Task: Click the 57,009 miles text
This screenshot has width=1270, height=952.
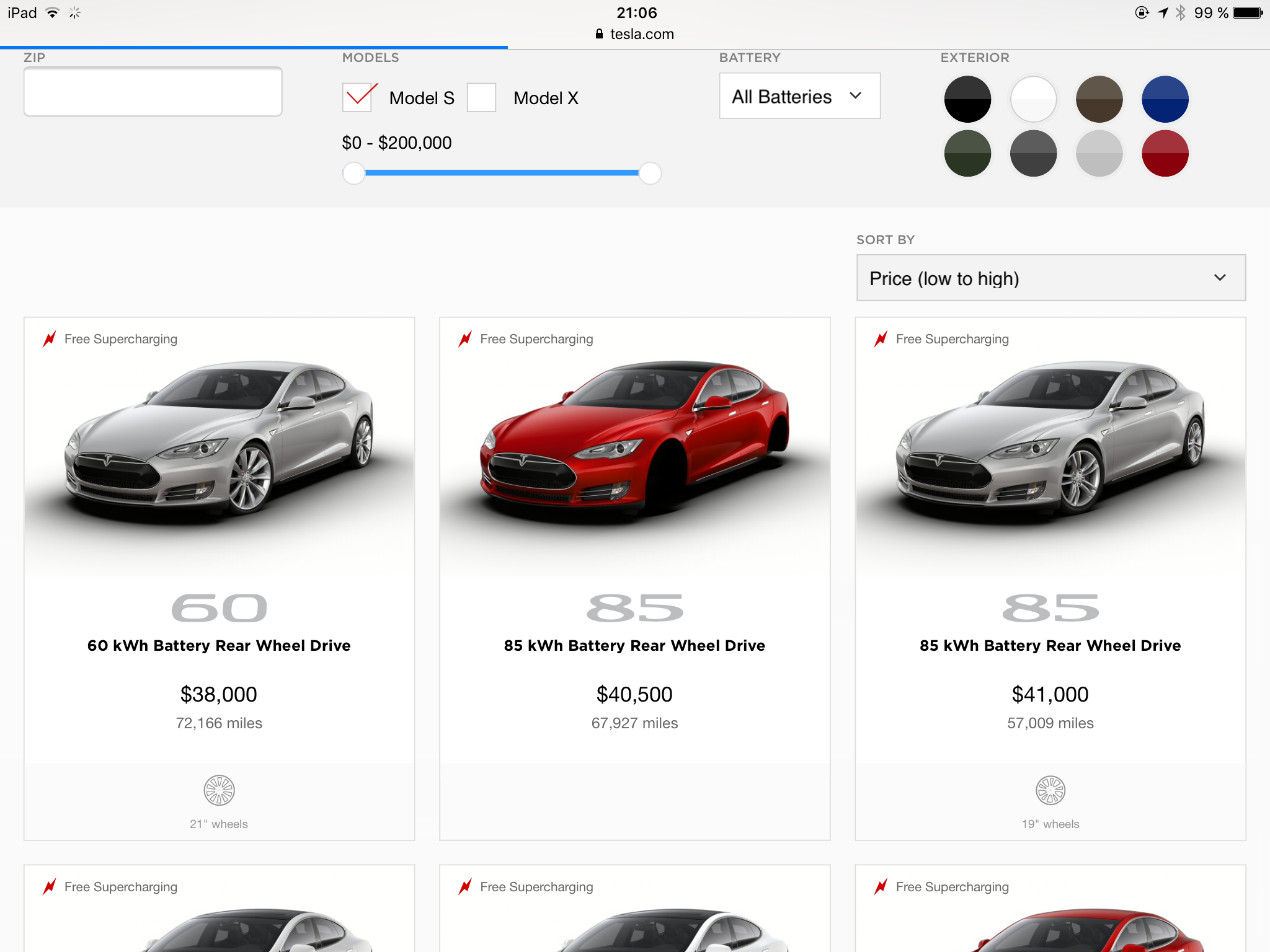Action: coord(1050,723)
